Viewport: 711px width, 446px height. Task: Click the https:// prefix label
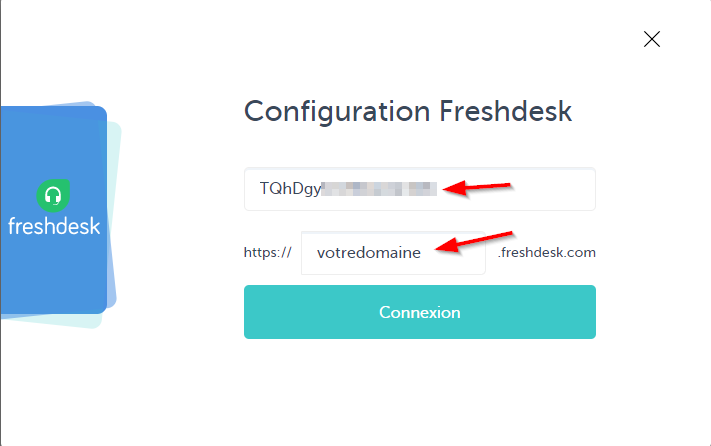[268, 252]
